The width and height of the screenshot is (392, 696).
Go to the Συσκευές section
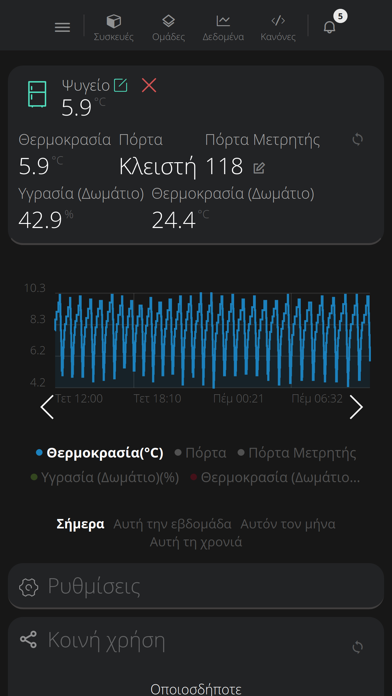coord(114,28)
